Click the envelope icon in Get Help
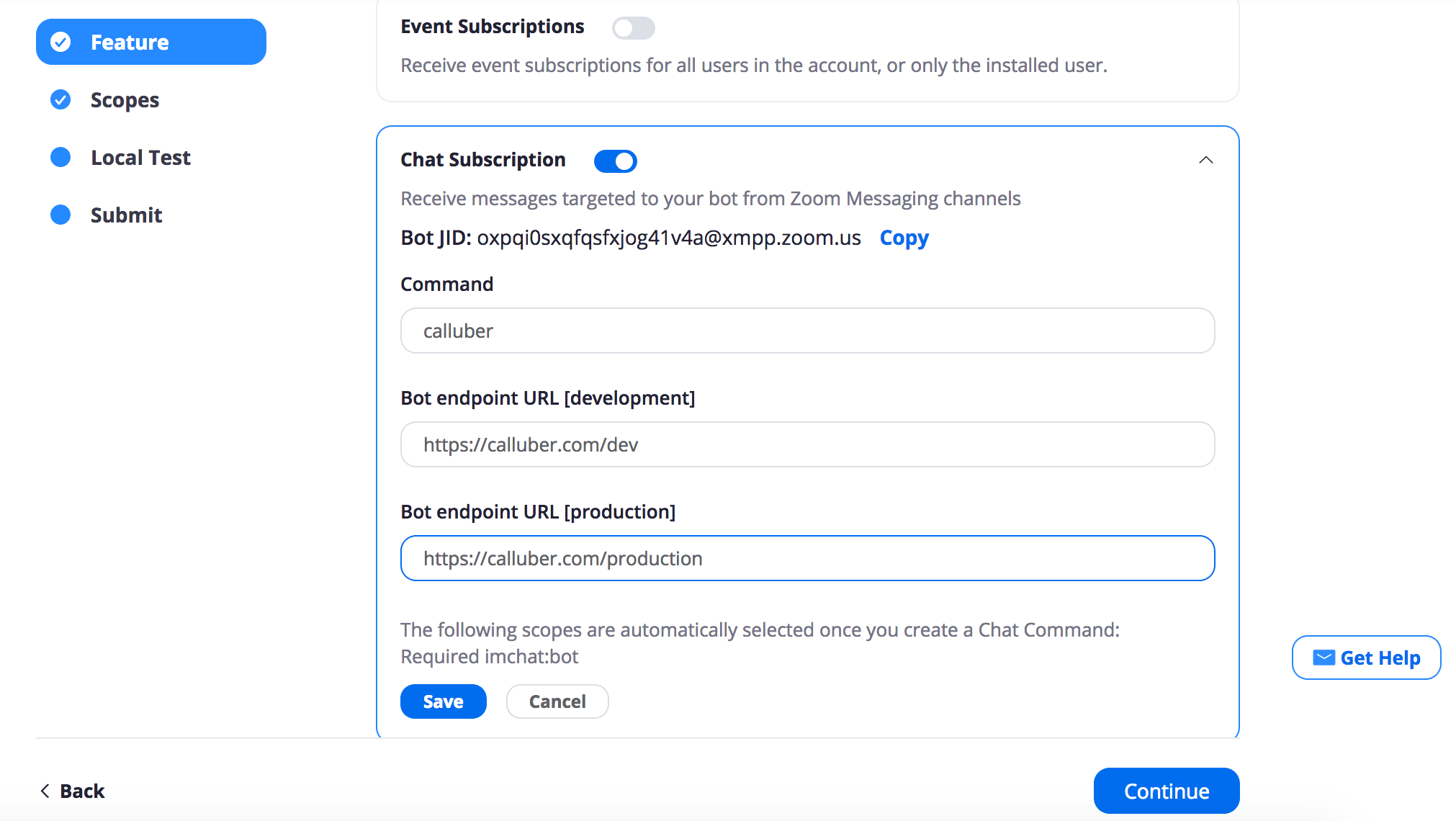The height and width of the screenshot is (821, 1456). coord(1324,658)
